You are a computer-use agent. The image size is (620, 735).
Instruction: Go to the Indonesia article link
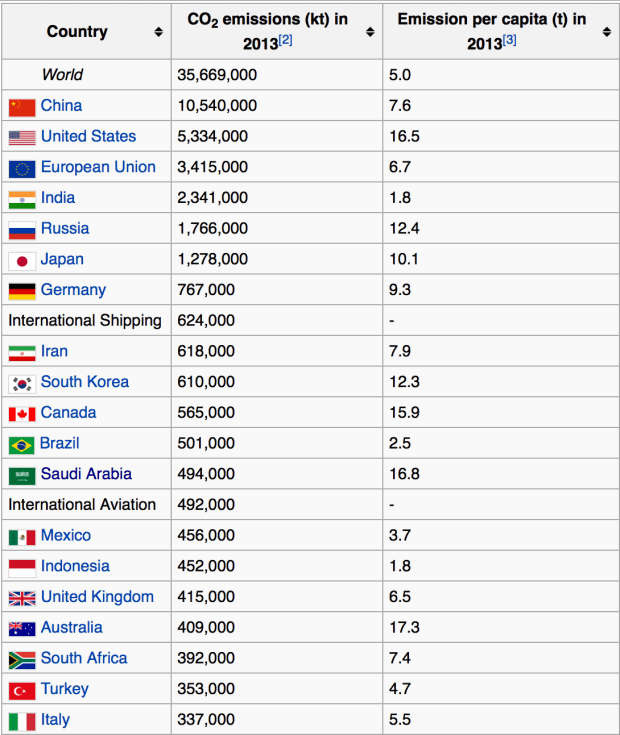75,566
